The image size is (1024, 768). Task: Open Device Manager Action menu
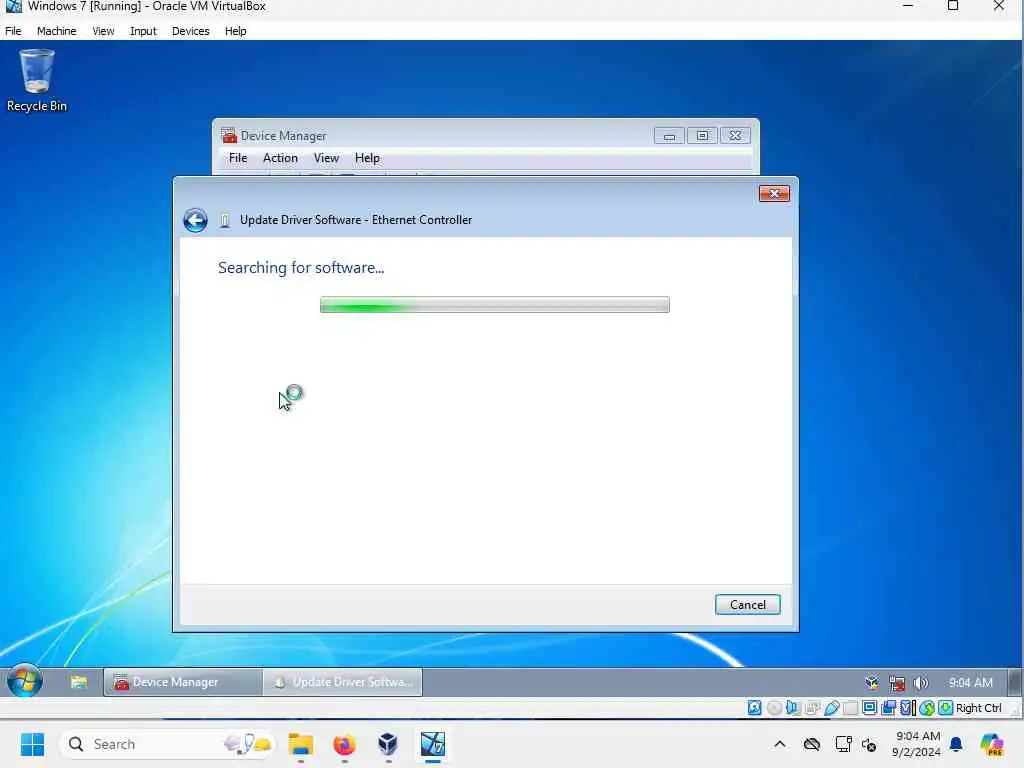(280, 158)
